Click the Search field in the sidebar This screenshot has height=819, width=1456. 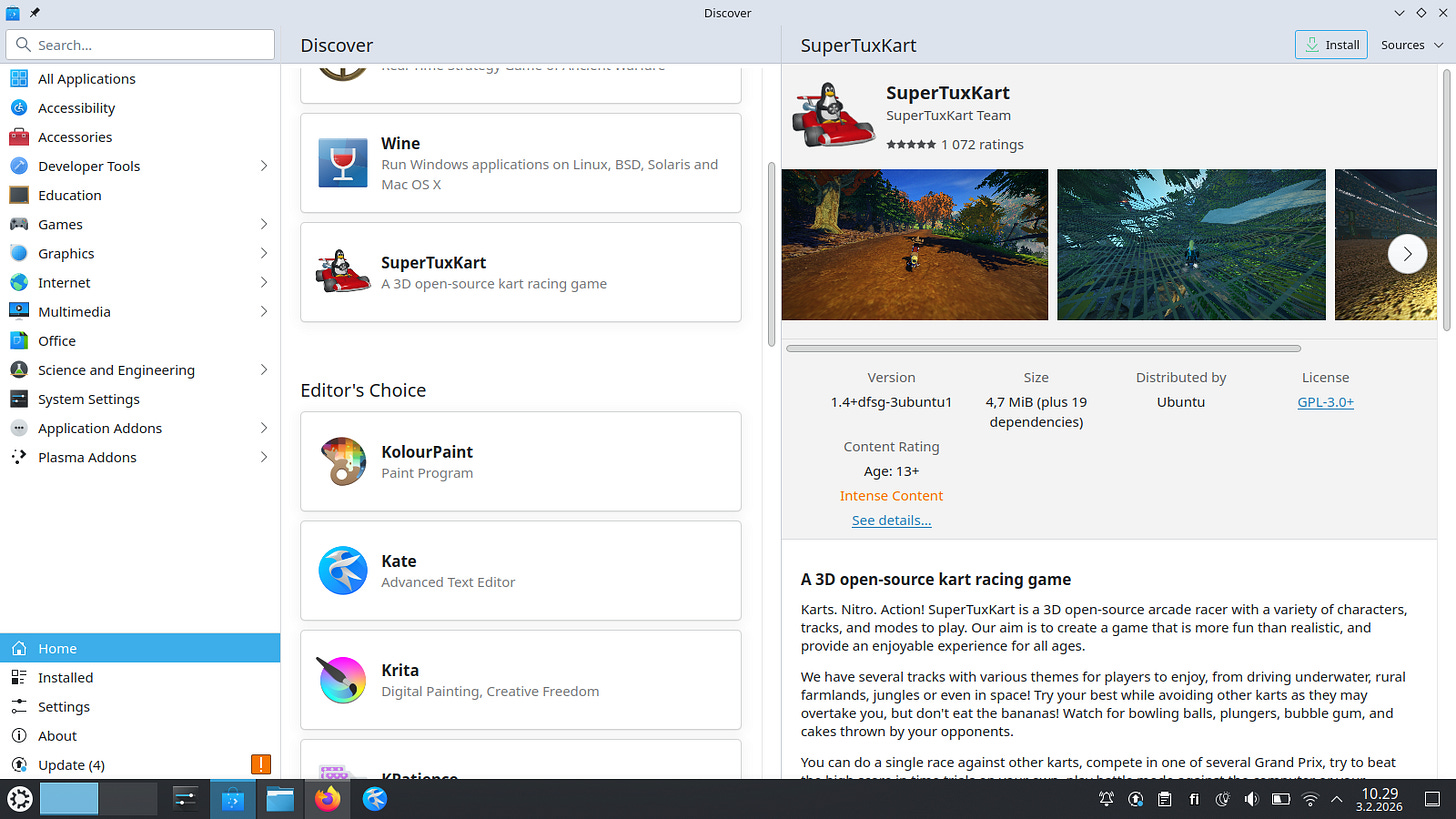(x=140, y=44)
